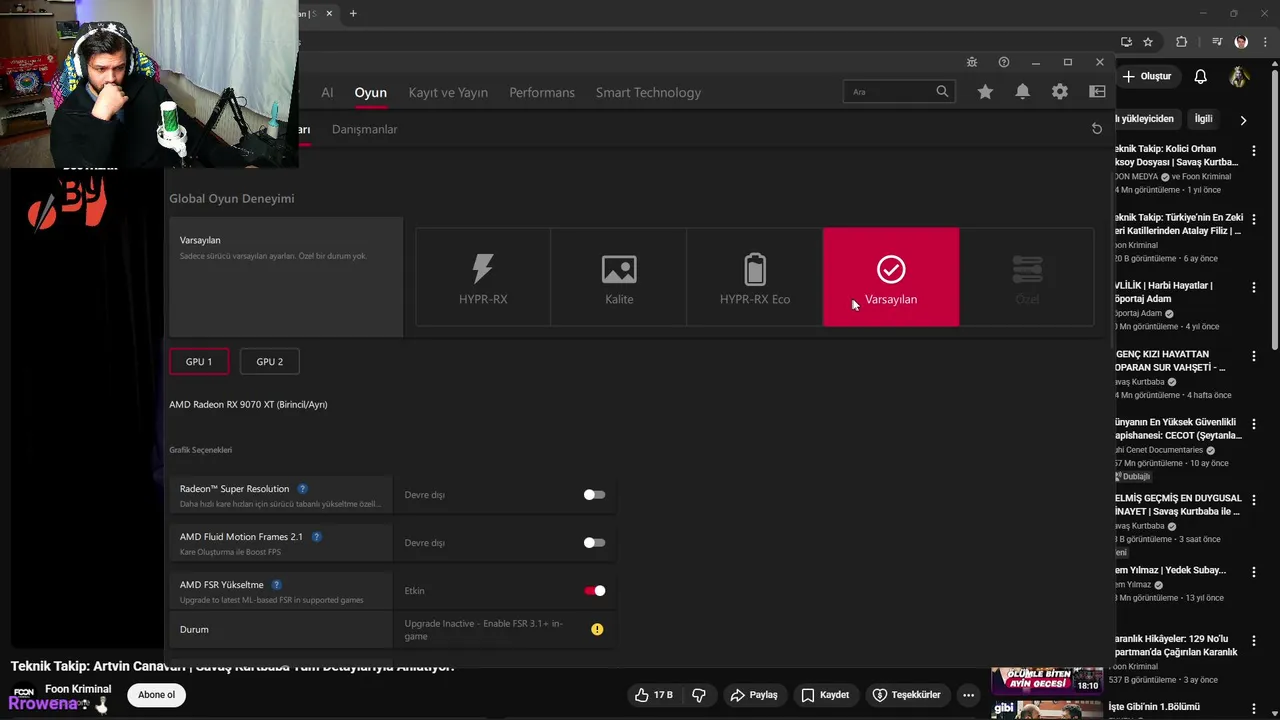Expand YouTube chips with right chevron
Screen dimensions: 1280x720
pyautogui.click(x=1243, y=120)
